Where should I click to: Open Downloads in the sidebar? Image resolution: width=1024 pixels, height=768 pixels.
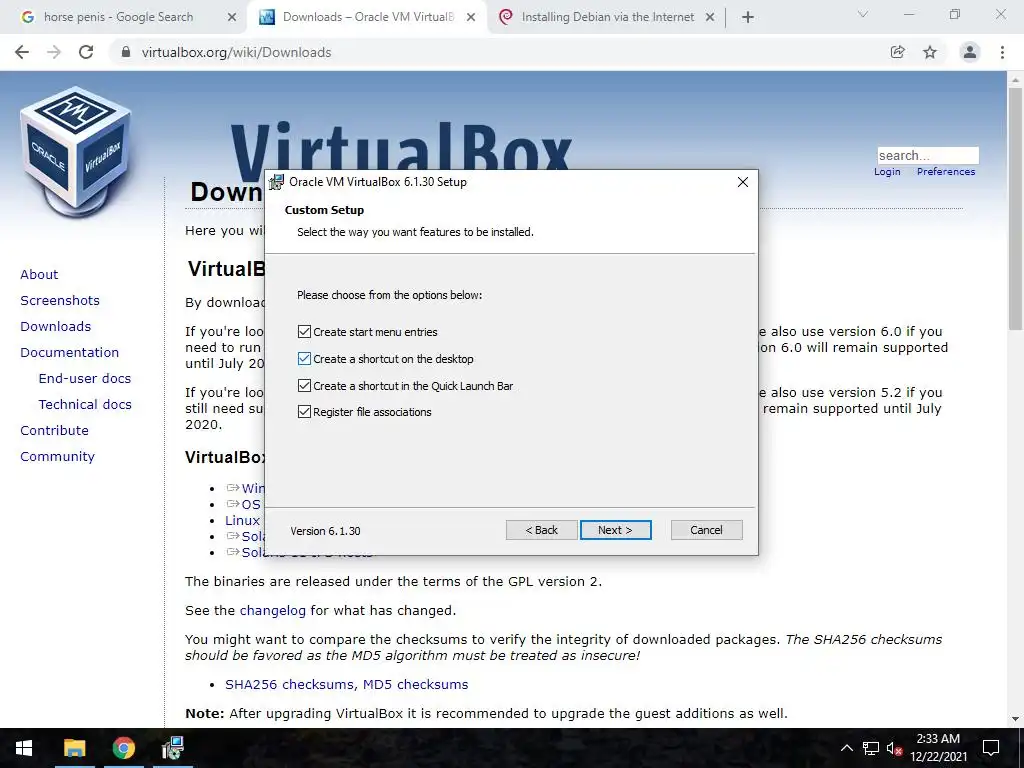click(x=56, y=327)
